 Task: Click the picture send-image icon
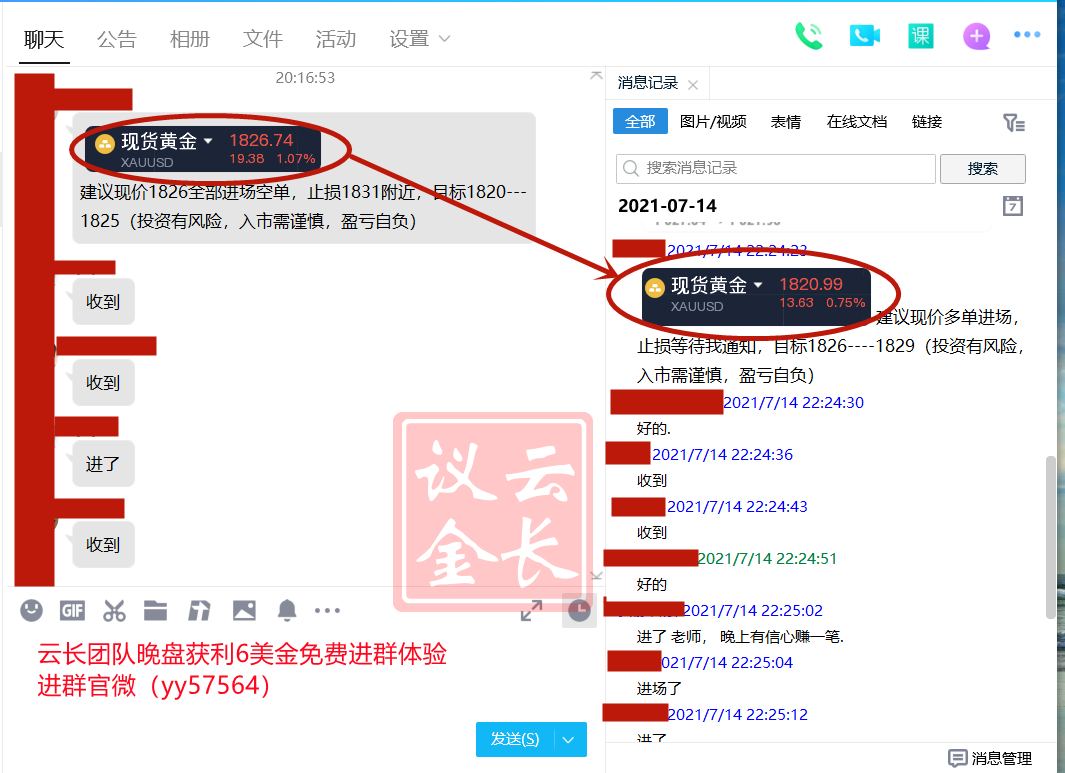click(244, 611)
